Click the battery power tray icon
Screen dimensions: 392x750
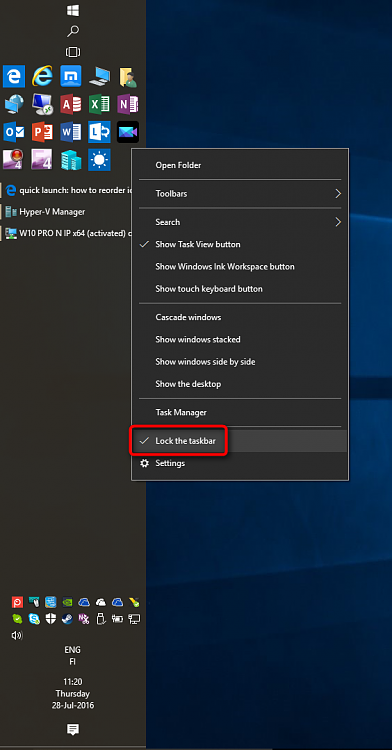pos(117,619)
